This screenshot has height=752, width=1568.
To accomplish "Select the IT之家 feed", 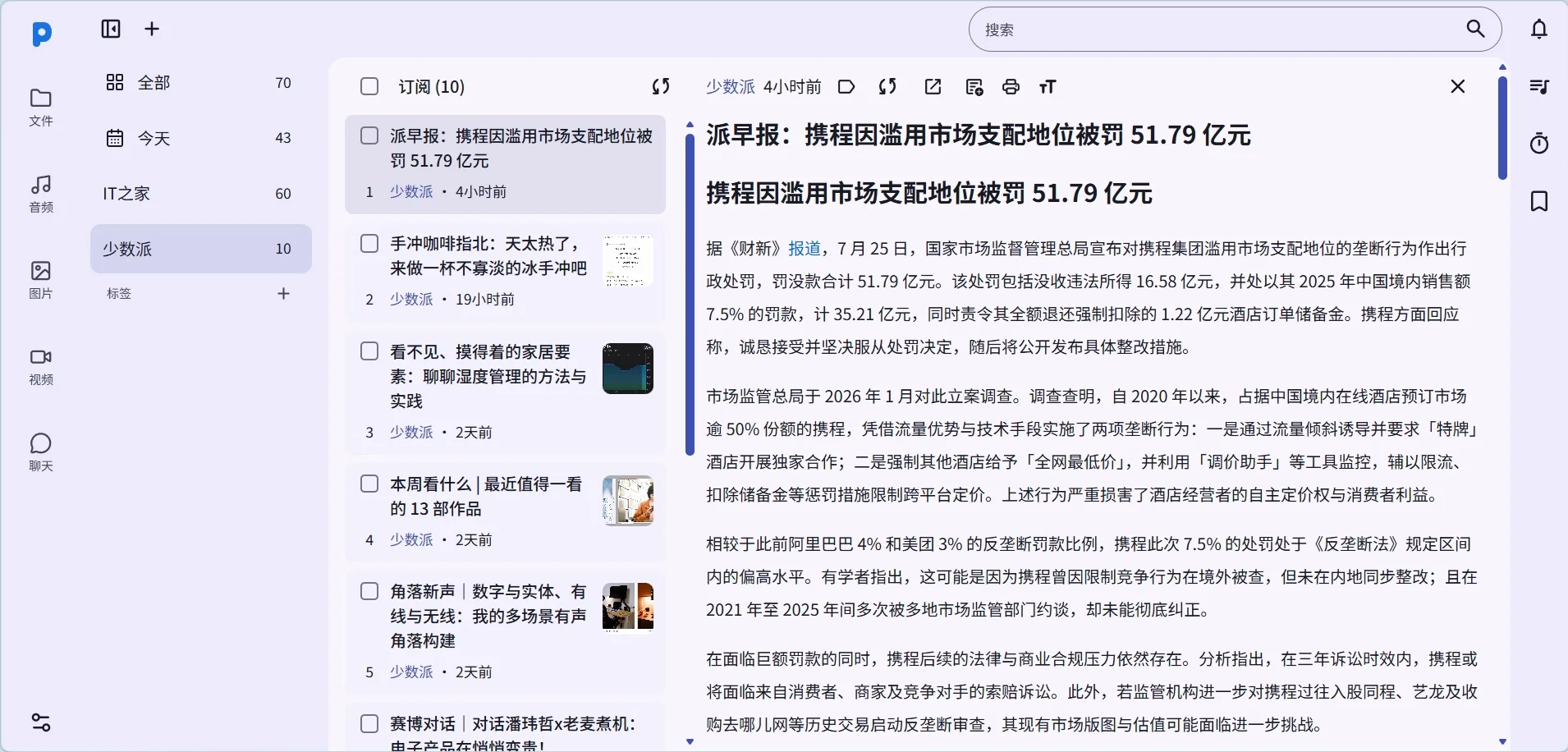I will tap(201, 194).
